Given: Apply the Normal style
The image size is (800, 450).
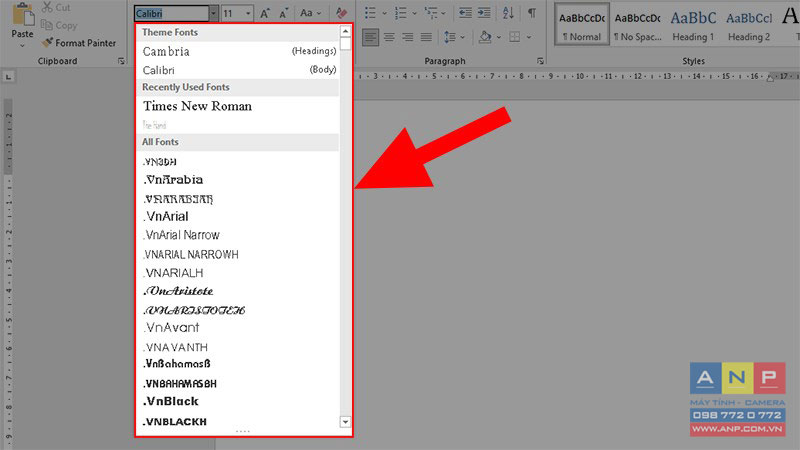Looking at the screenshot, I should tap(582, 24).
